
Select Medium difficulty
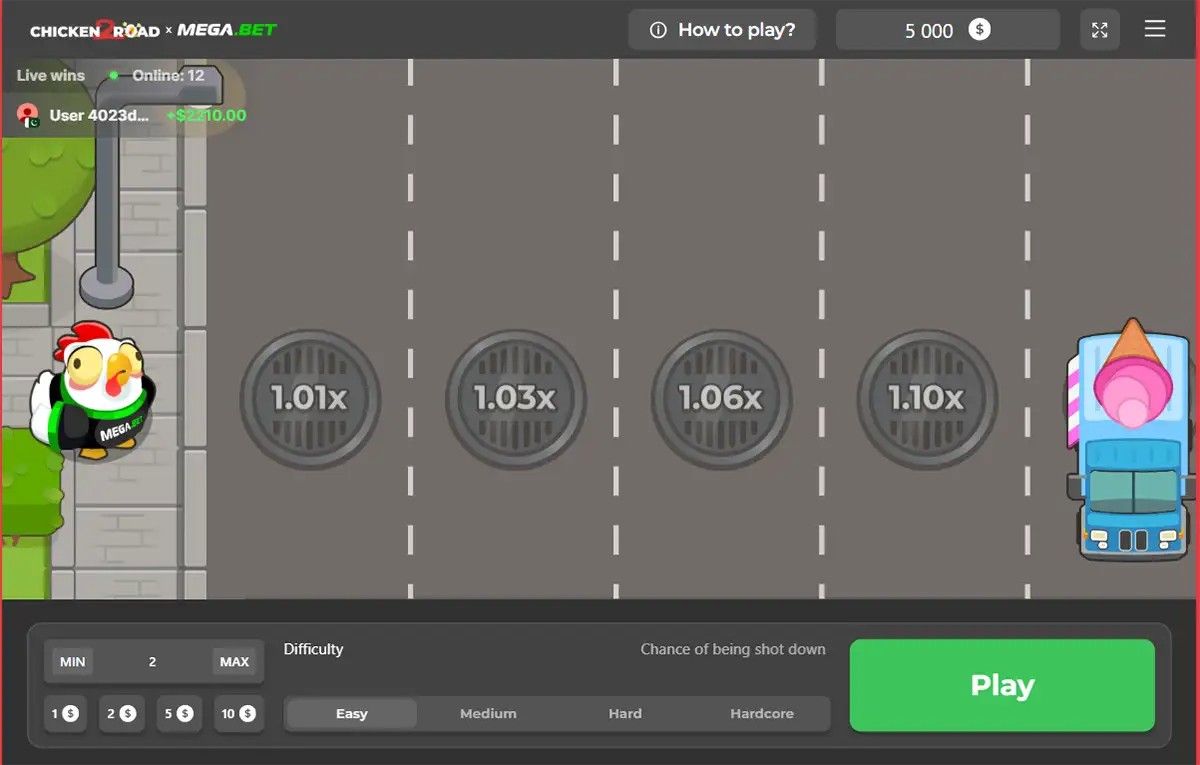[488, 714]
